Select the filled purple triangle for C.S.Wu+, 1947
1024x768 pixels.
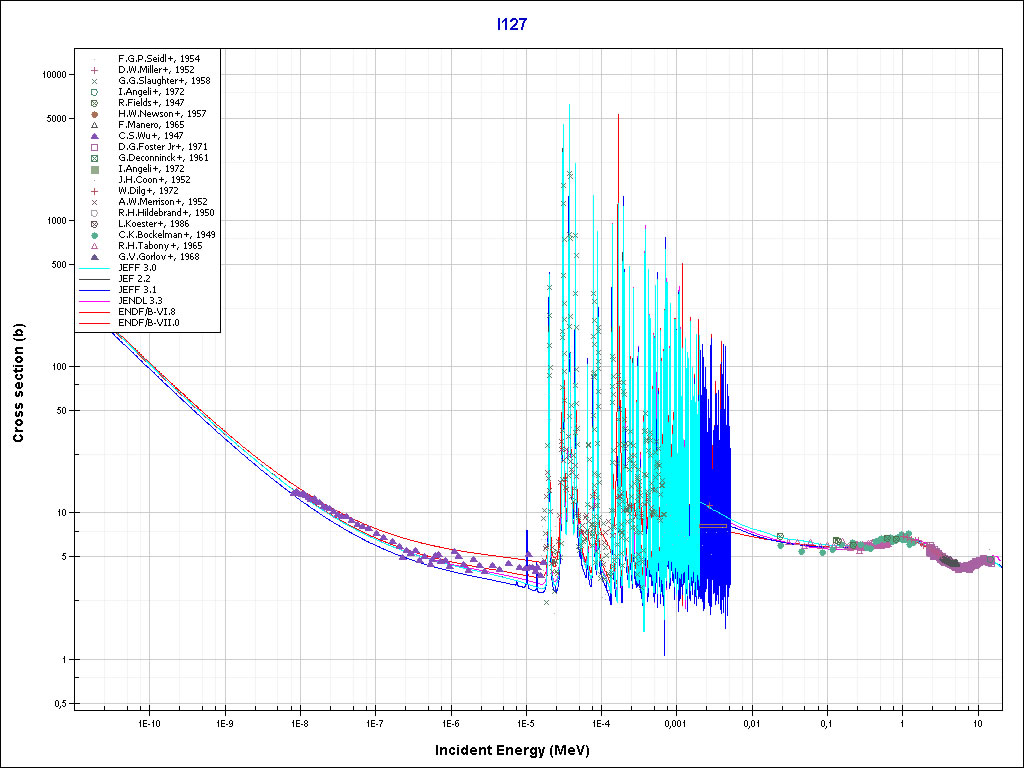click(93, 136)
